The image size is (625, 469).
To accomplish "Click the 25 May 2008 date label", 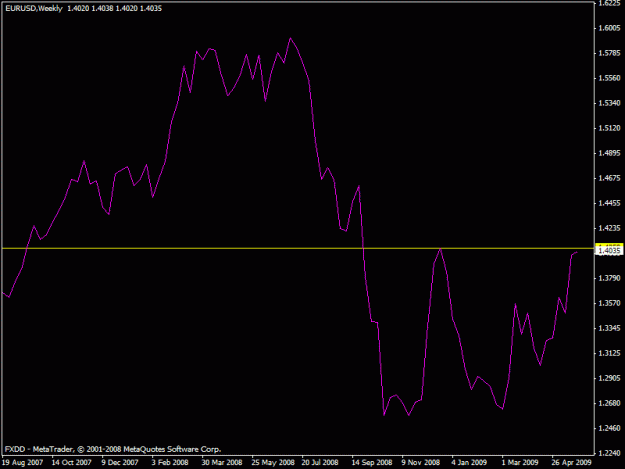I will 273,462.
